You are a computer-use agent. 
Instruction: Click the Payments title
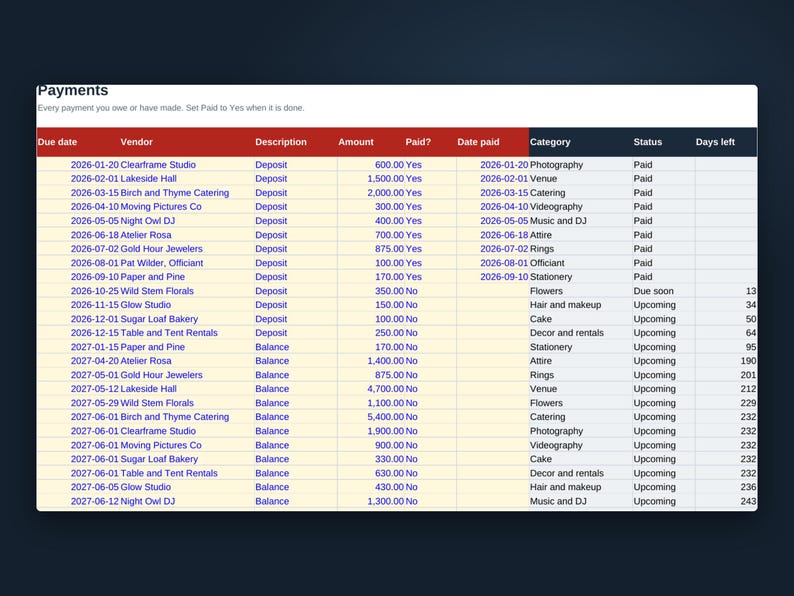(x=73, y=90)
